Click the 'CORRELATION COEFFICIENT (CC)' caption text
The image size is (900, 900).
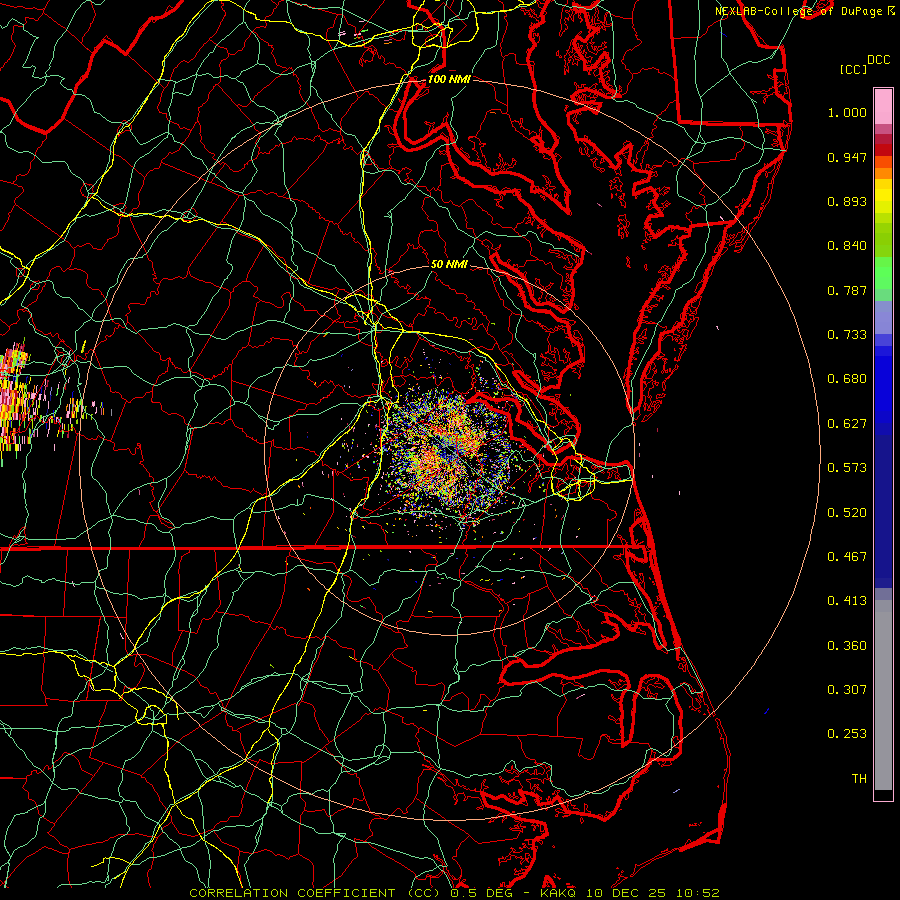[314, 893]
